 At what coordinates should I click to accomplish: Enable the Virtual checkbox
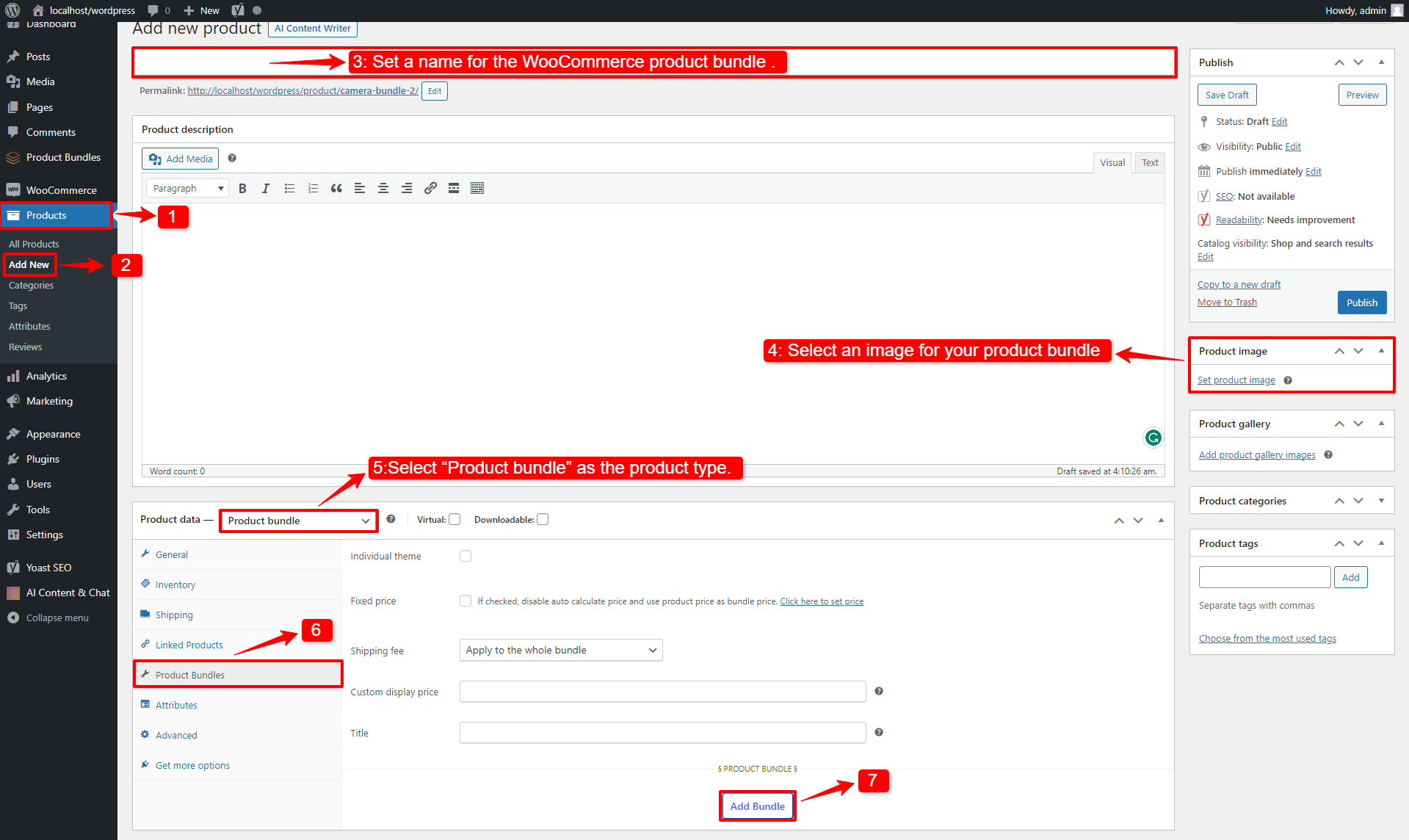tap(454, 519)
